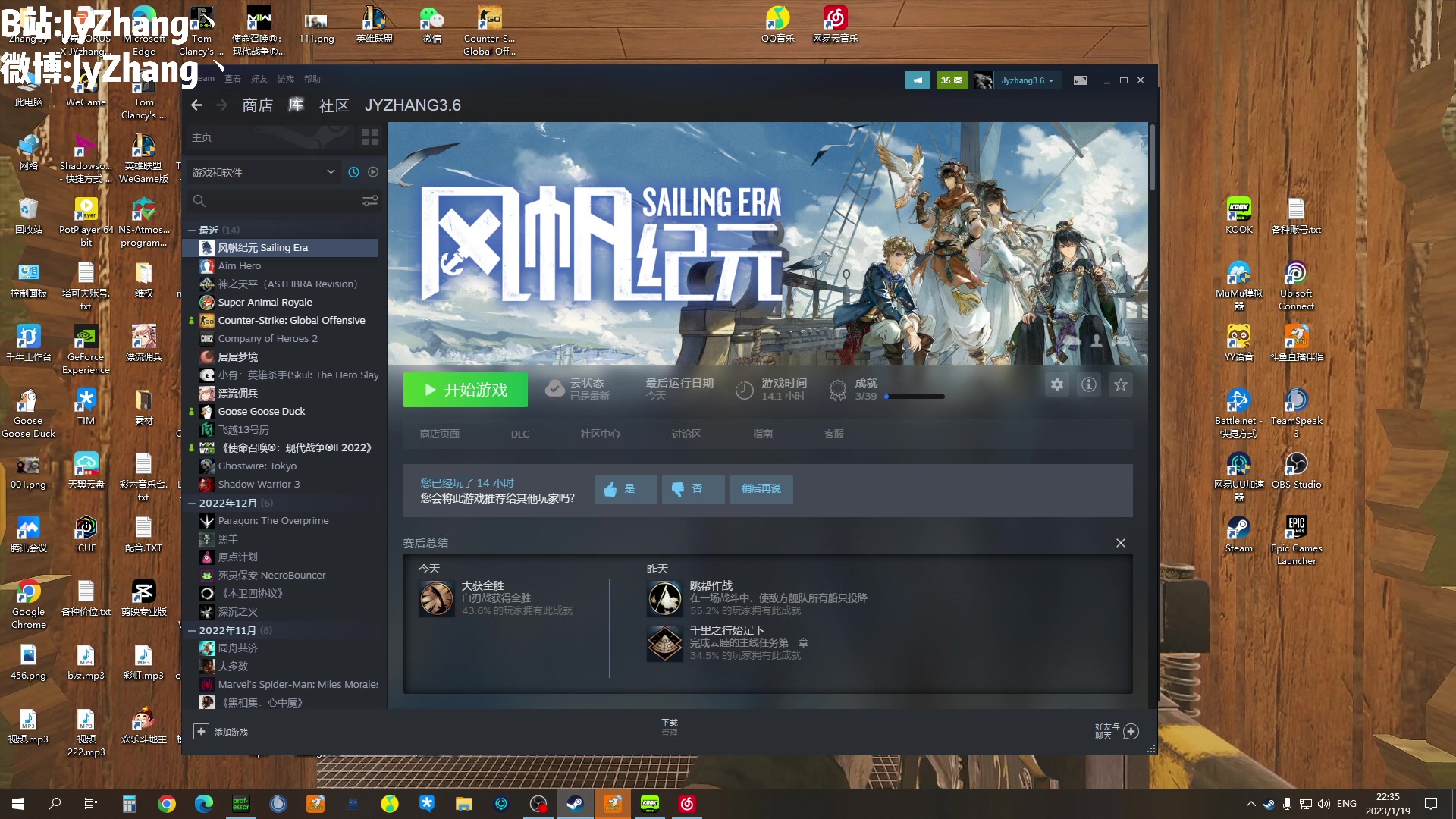This screenshot has height=819, width=1456.
Task: Open the 好友 menu in Steam
Action: pos(259,79)
